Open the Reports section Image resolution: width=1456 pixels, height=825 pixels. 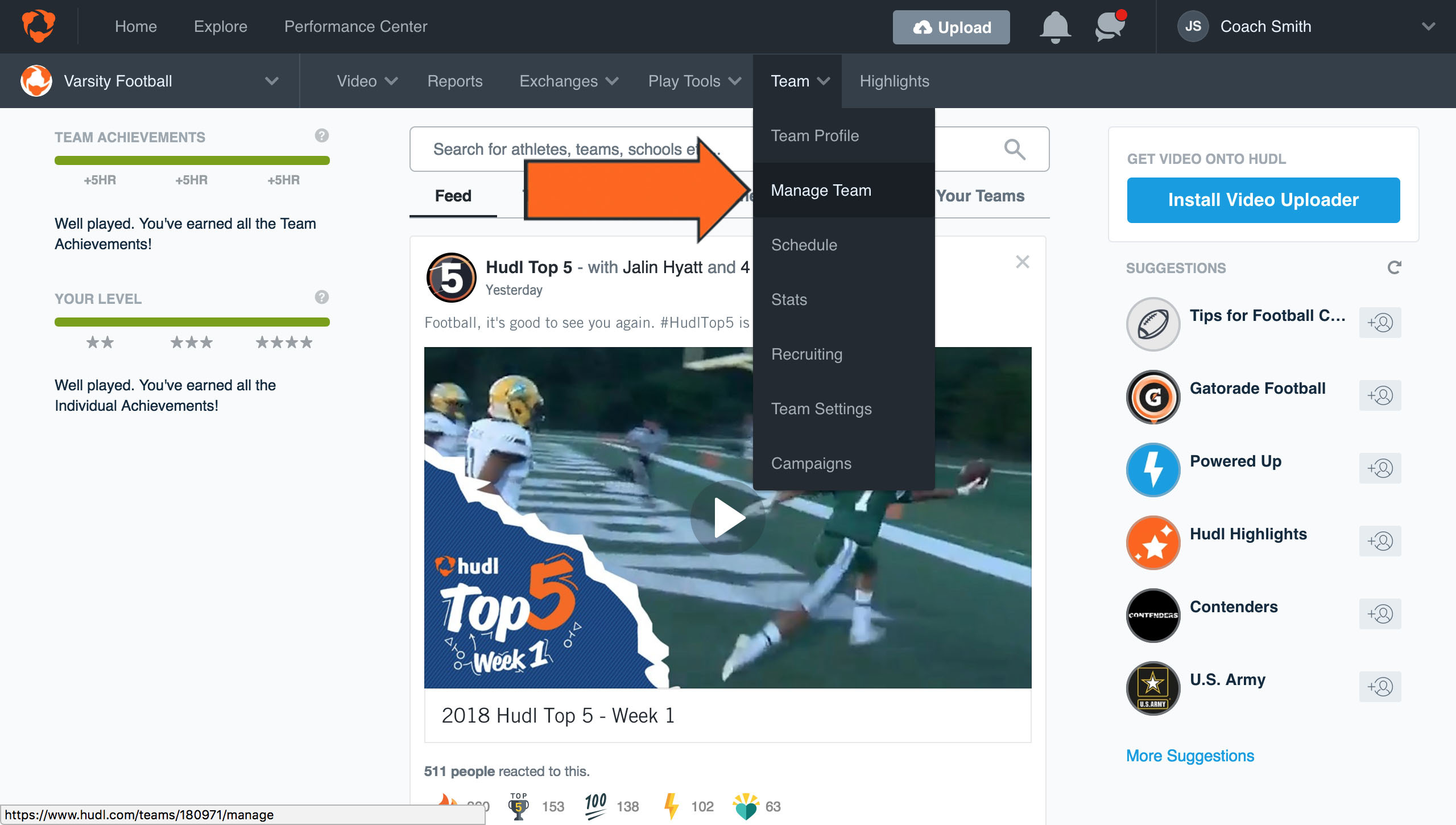tap(455, 81)
